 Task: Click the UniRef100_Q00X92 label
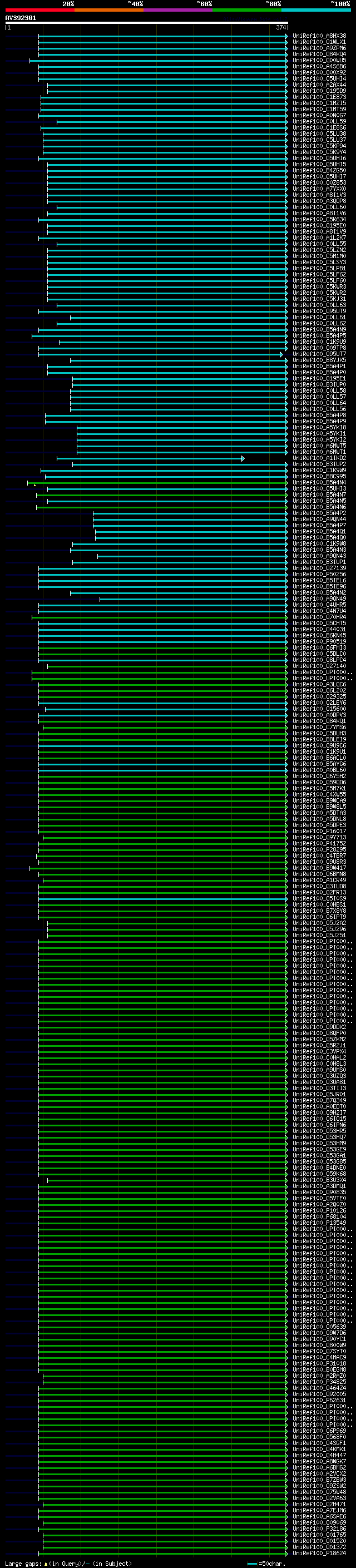319,72
